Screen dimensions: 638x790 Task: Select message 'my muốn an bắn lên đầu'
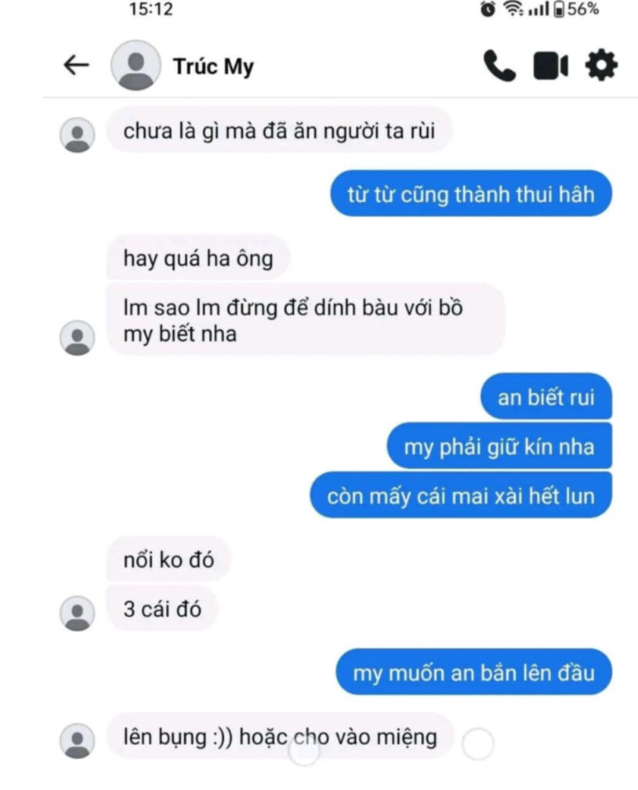click(474, 672)
